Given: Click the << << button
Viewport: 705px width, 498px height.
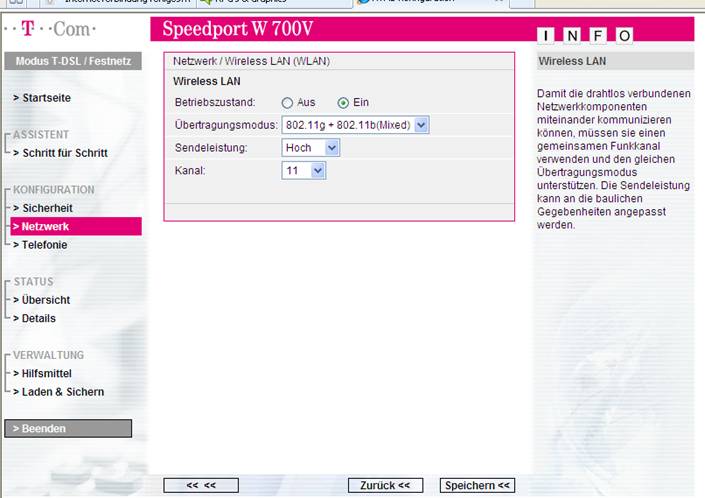Looking at the screenshot, I should click(x=201, y=485).
